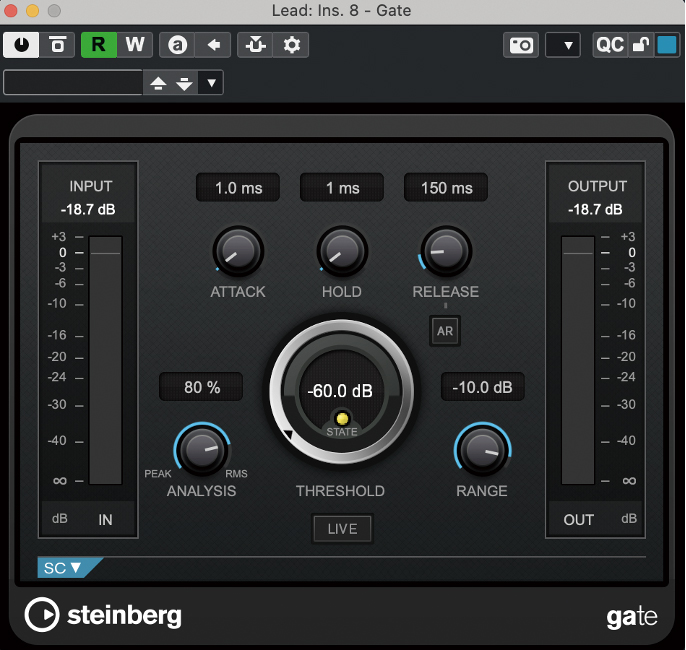Viewport: 686px width, 650px height.
Task: Click the Range -10.0 dB value field
Action: [483, 387]
